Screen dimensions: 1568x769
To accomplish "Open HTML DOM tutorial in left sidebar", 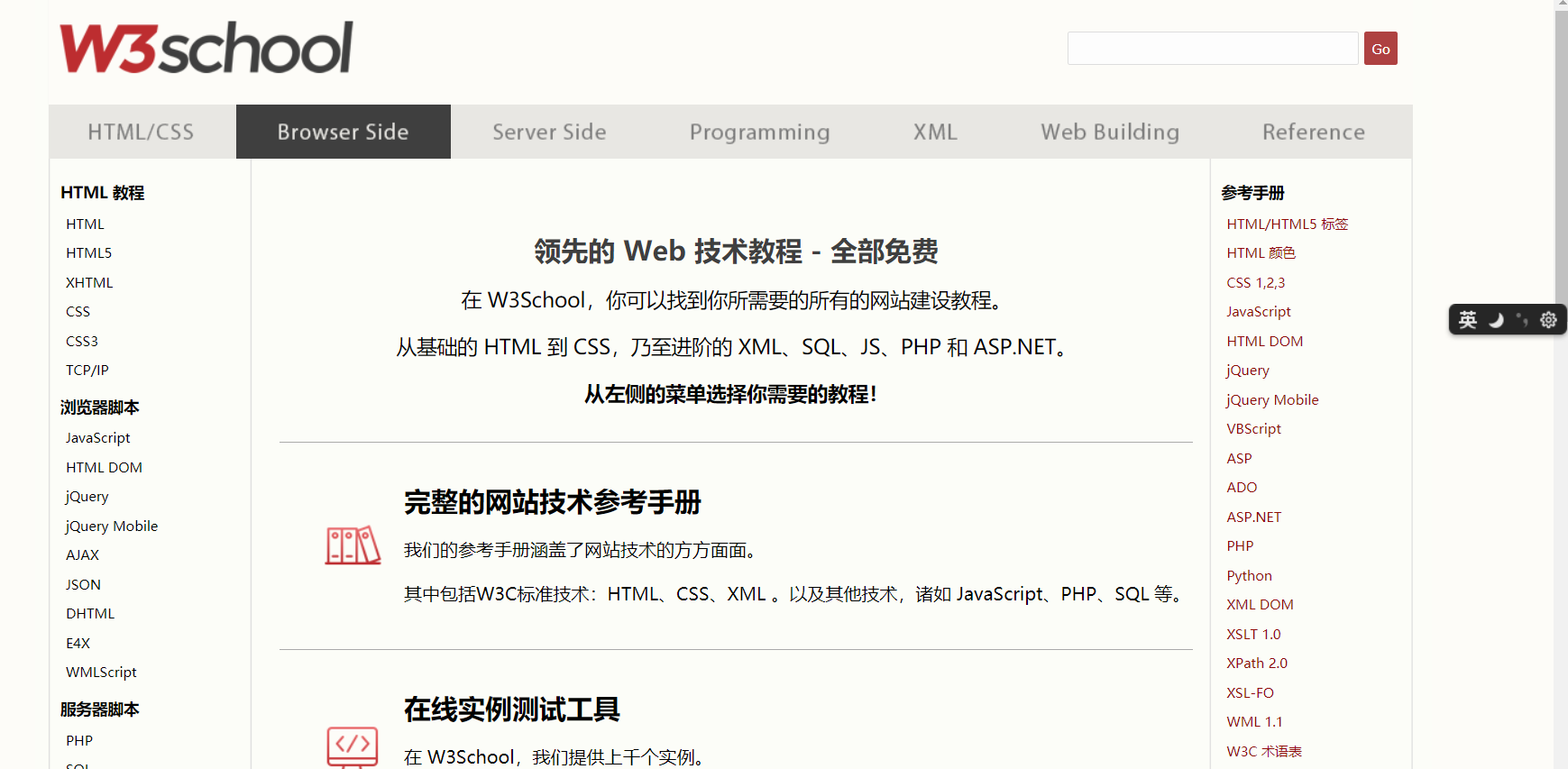I will (104, 467).
